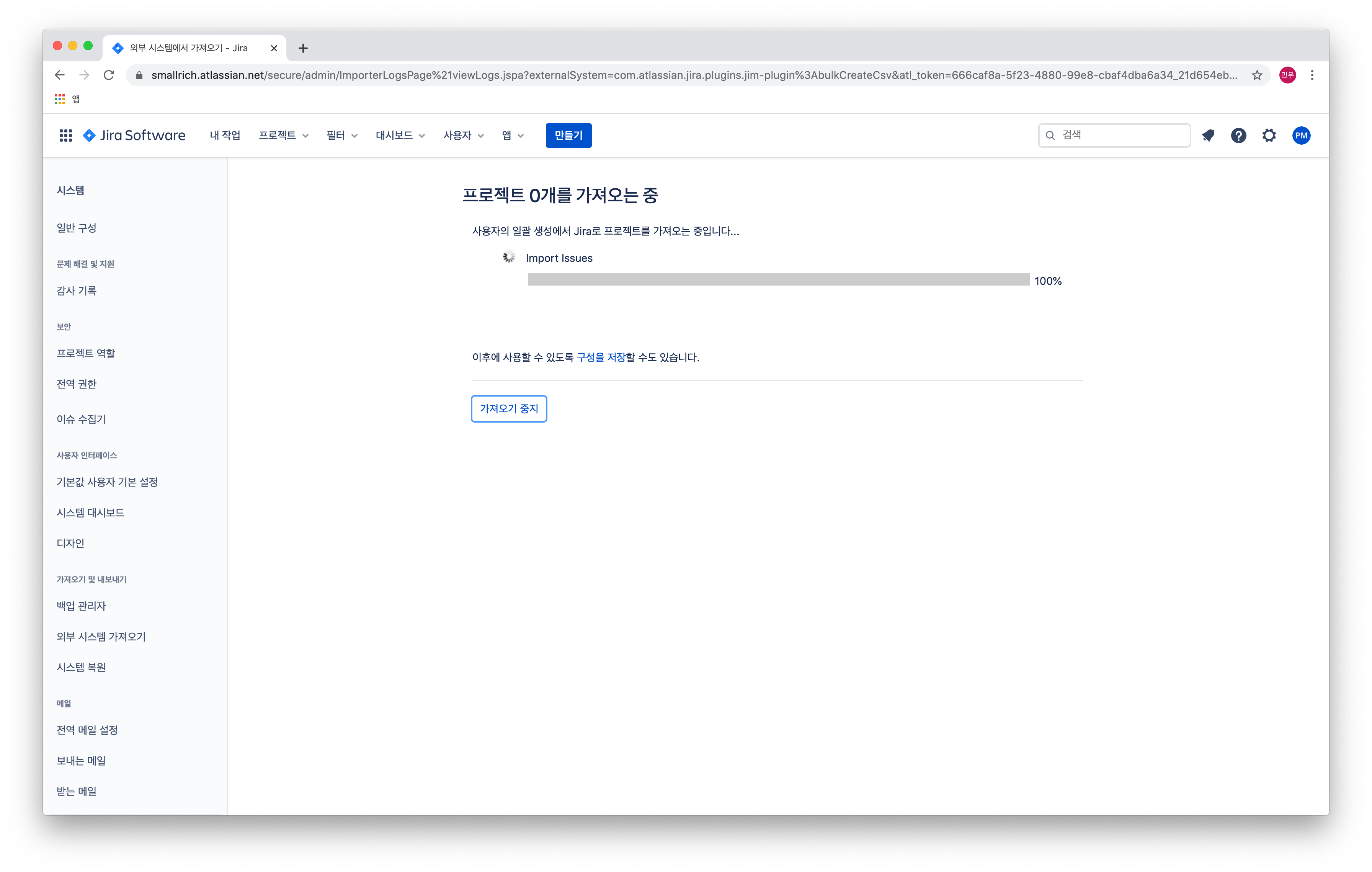Click the Import Issues progress bar
The height and width of the screenshot is (872, 1372).
pyautogui.click(x=778, y=280)
